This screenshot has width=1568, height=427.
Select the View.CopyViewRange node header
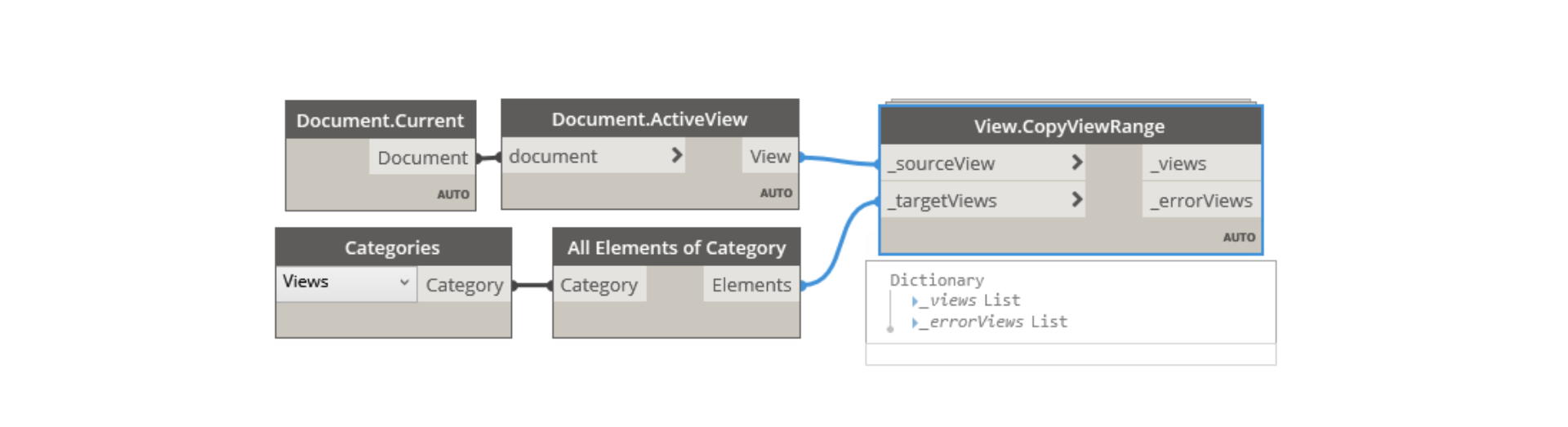[x=1070, y=127]
